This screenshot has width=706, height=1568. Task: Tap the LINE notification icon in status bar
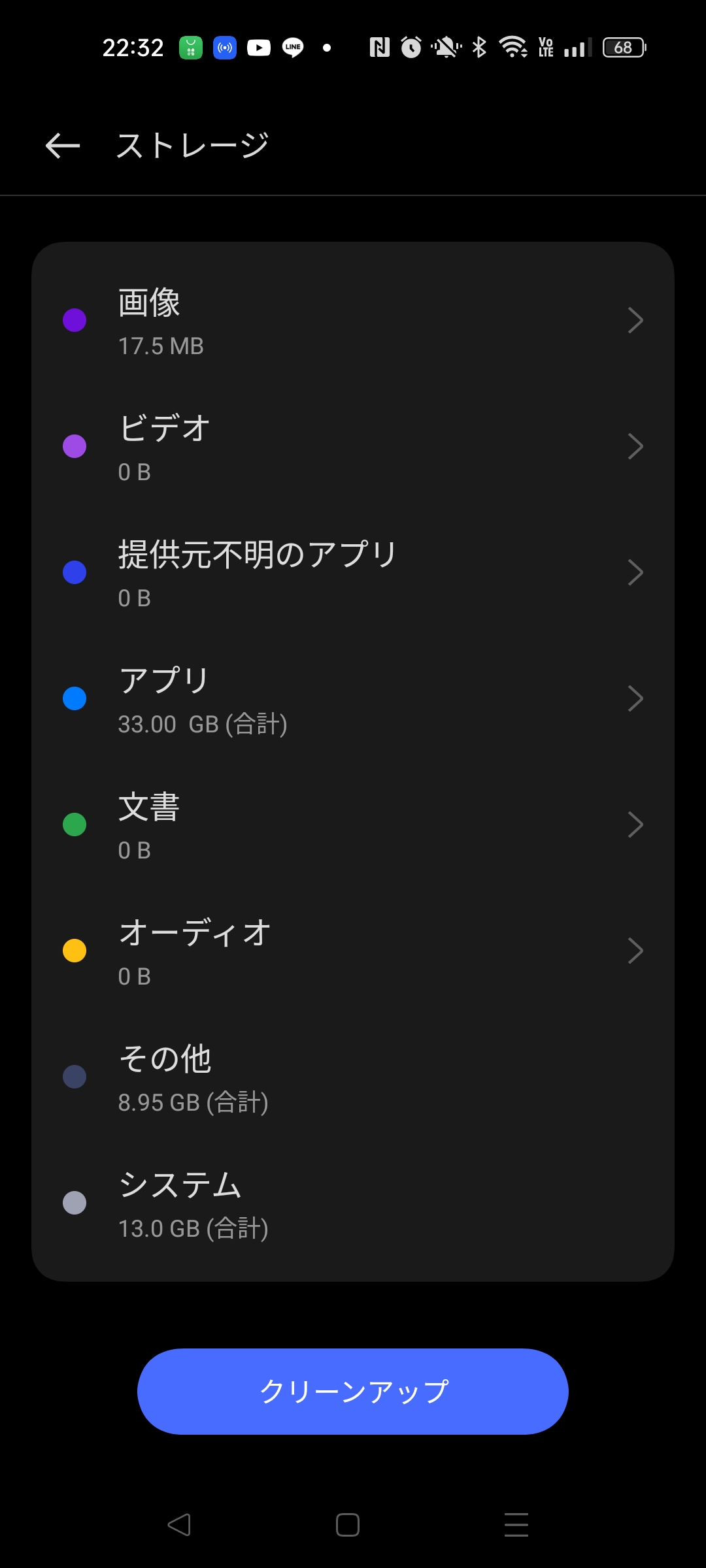(293, 48)
